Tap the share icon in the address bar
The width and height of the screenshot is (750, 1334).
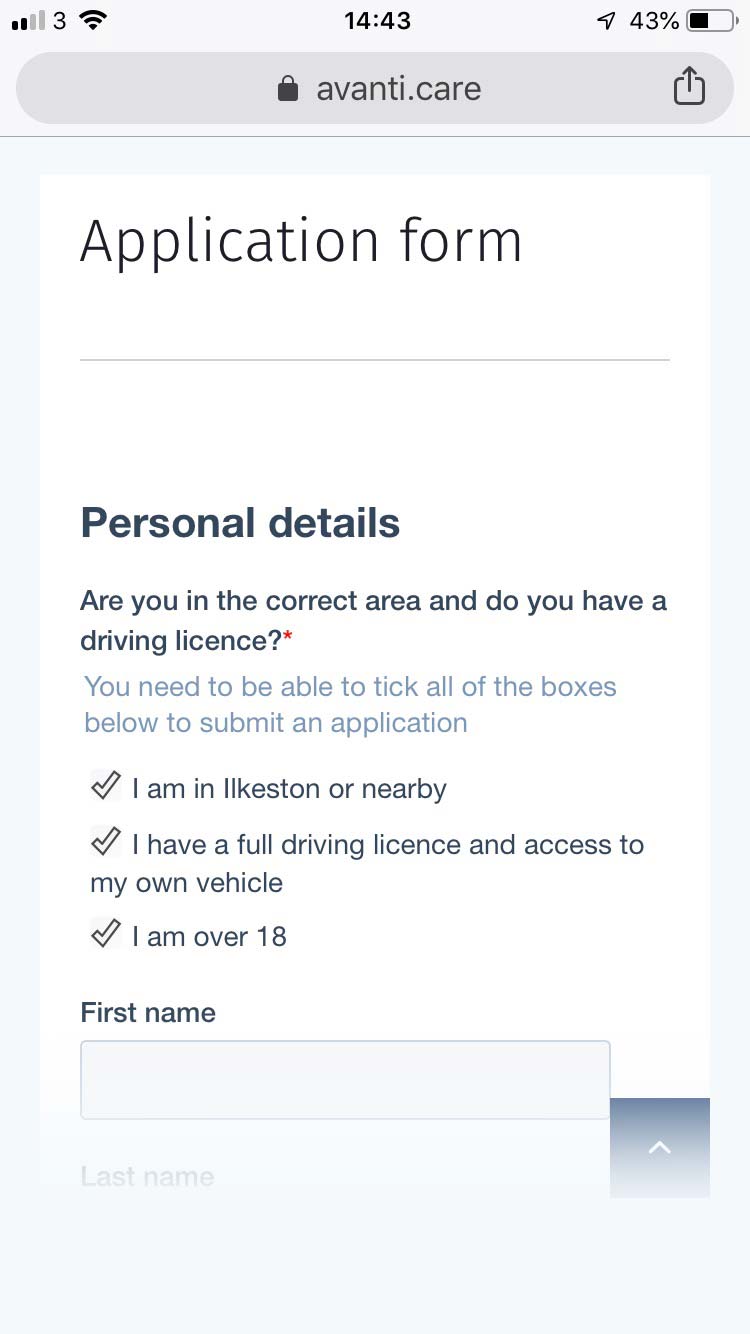tap(689, 88)
